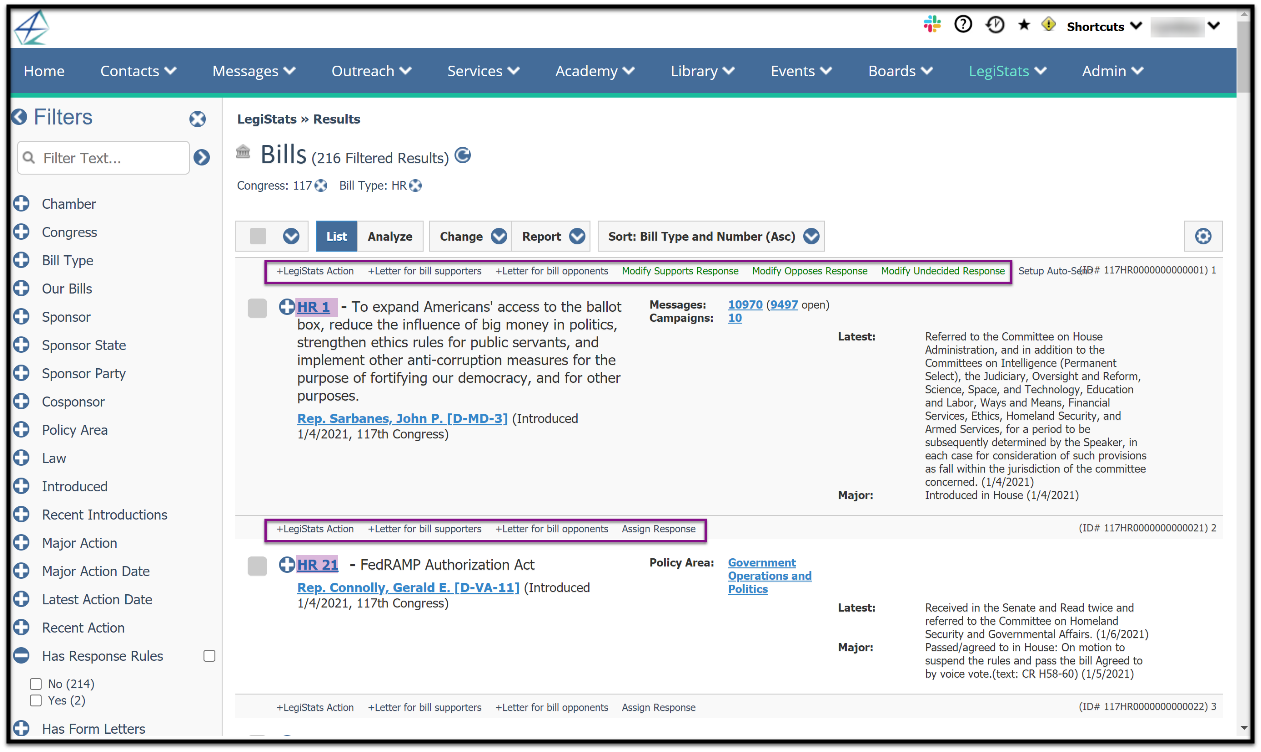
Task: Switch to the Analyze view
Action: (390, 236)
